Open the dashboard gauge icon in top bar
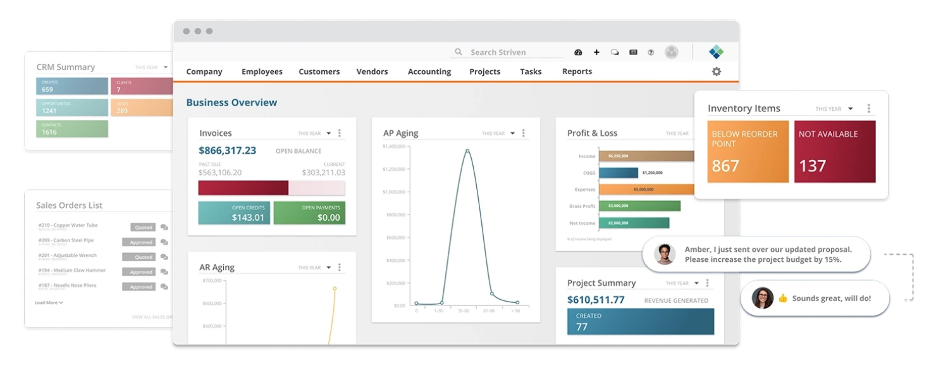 click(x=578, y=53)
